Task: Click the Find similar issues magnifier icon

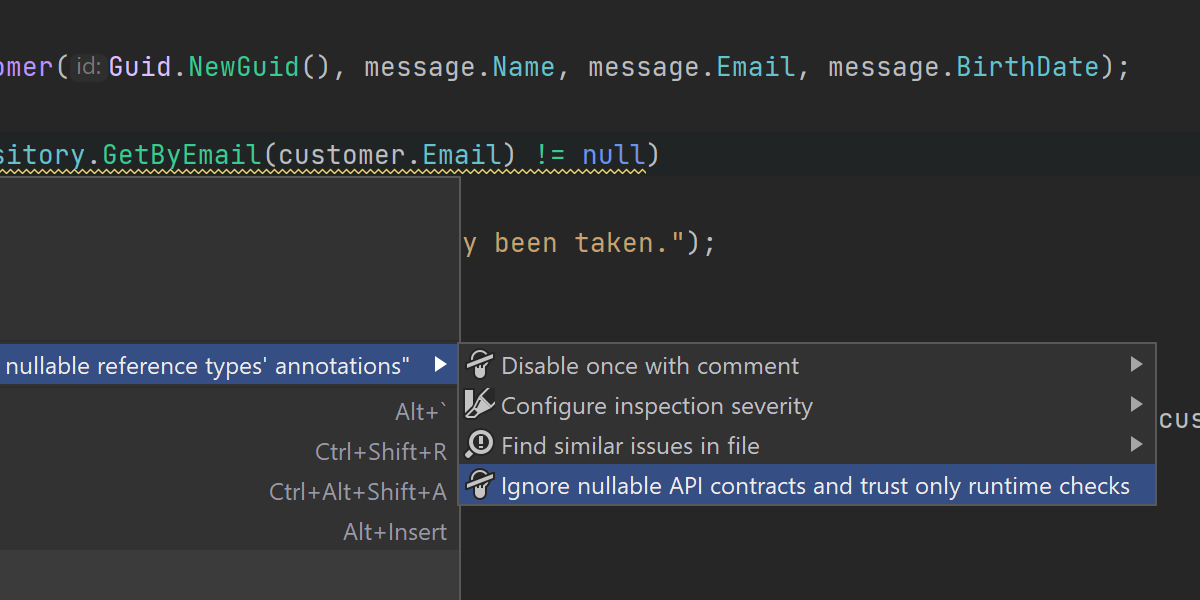Action: tap(481, 446)
